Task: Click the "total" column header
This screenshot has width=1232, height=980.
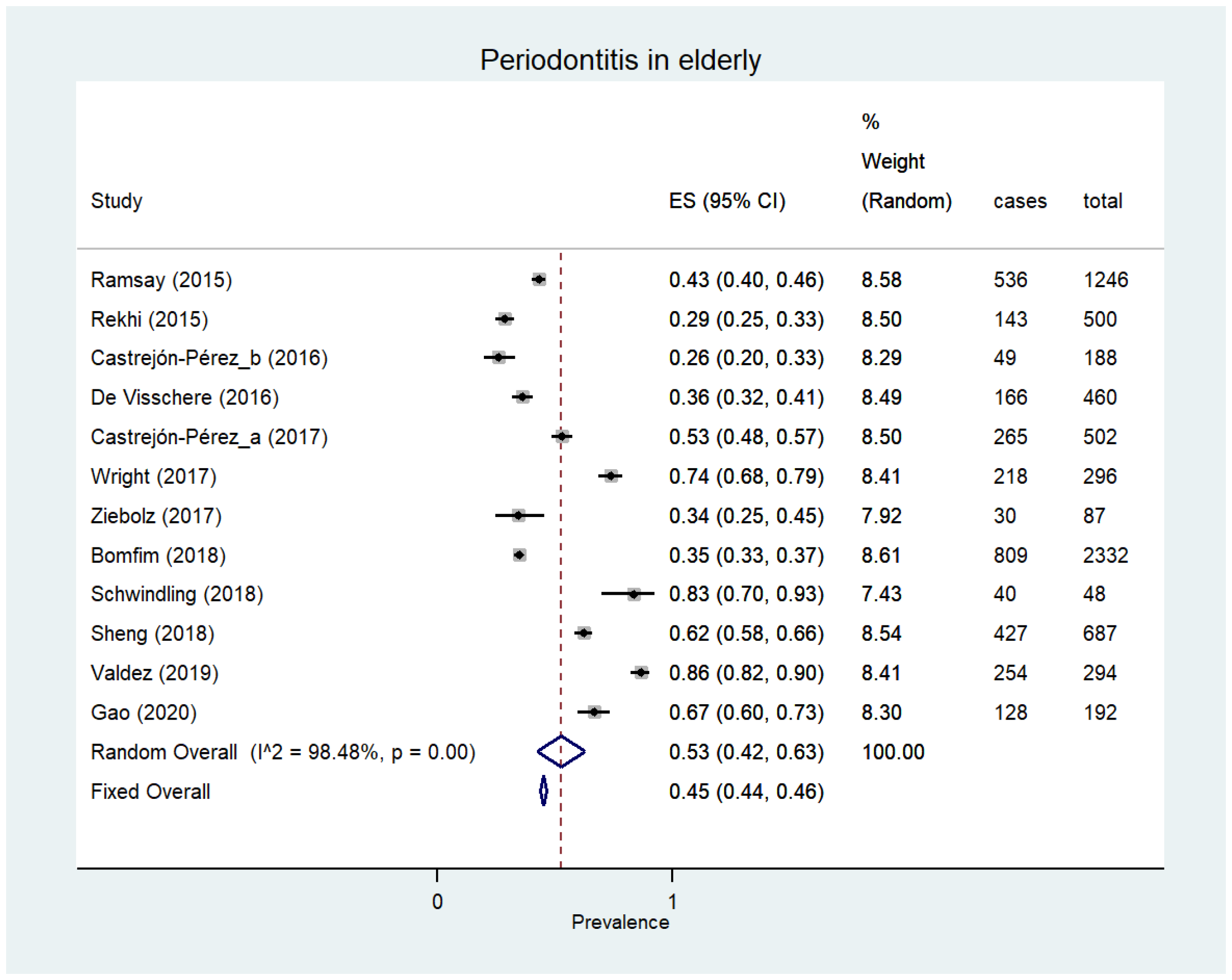Action: [x=1102, y=201]
